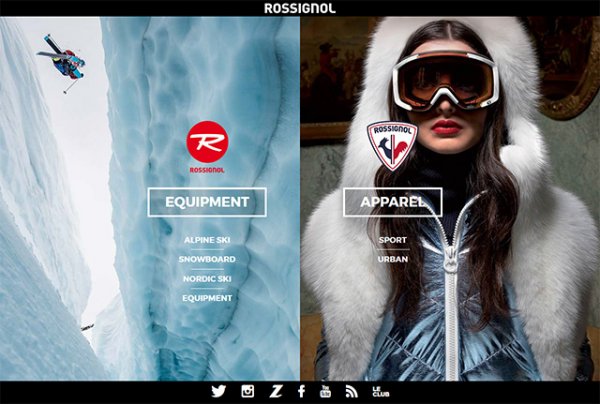Choose the Nordic Ski link

tap(207, 278)
